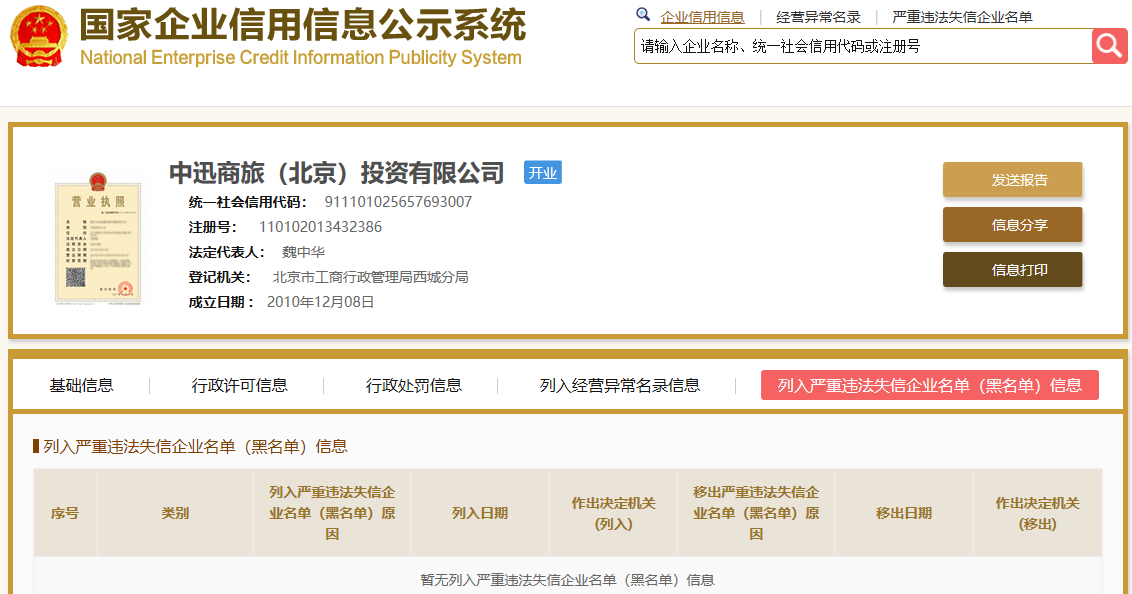Click the national emblem logo
This screenshot has height=594, width=1132.
39,36
